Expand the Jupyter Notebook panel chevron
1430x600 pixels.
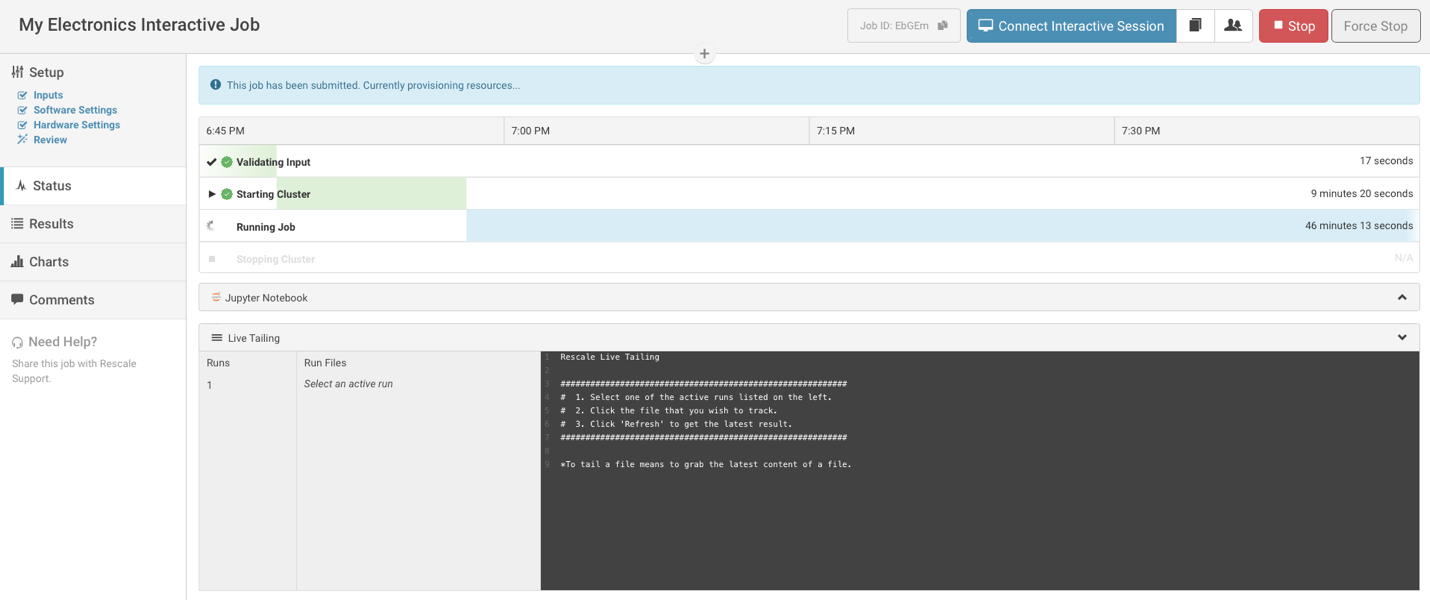click(1402, 298)
